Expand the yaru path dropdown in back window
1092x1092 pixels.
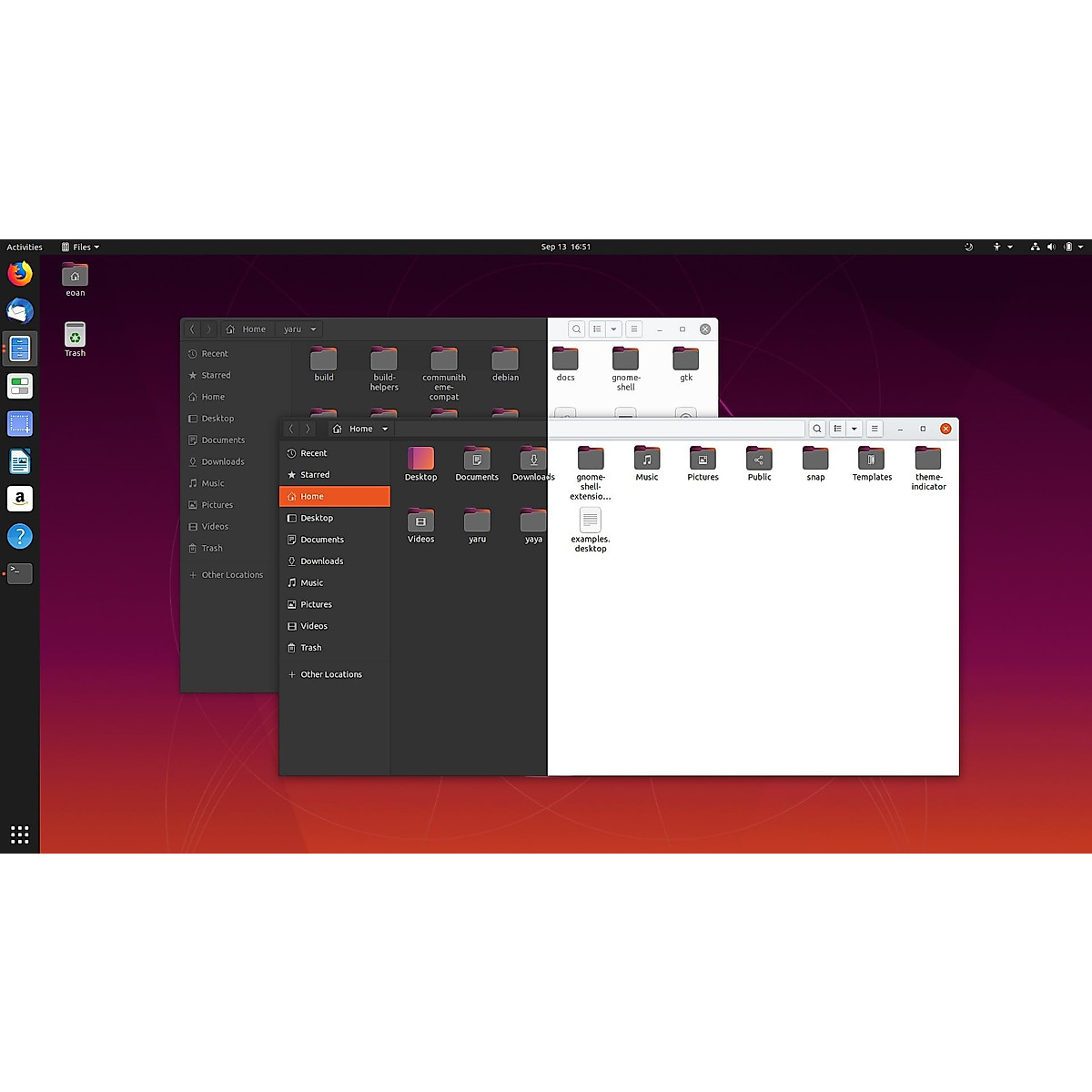point(313,329)
